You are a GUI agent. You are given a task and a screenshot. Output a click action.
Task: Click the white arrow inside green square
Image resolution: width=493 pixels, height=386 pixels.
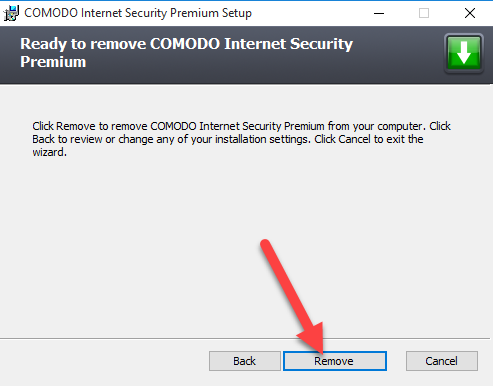point(464,53)
